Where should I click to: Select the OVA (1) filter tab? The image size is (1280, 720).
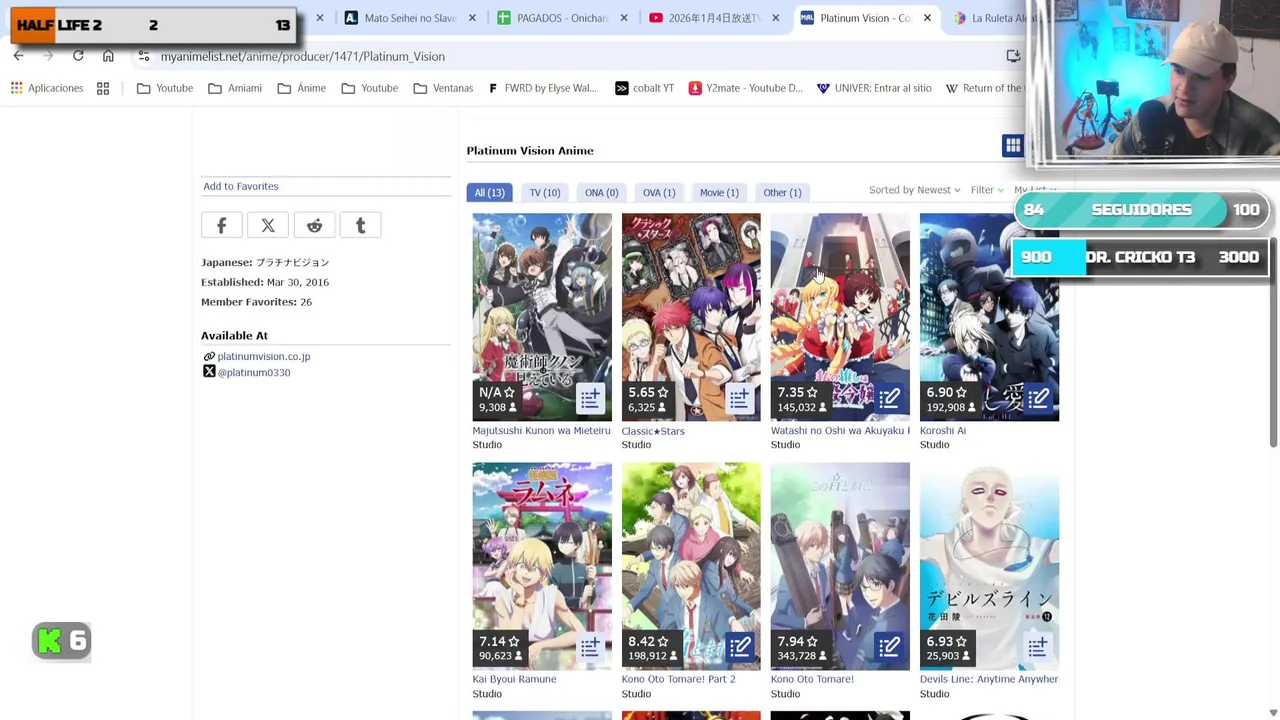point(659,192)
